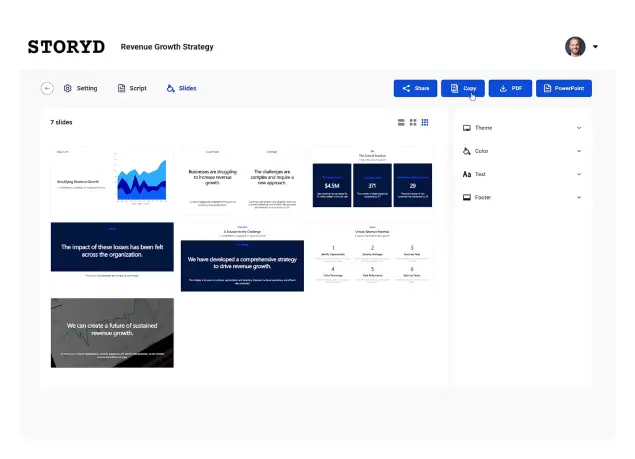Viewport: 635px width, 459px height.
Task: Click the Share button
Action: pos(415,88)
